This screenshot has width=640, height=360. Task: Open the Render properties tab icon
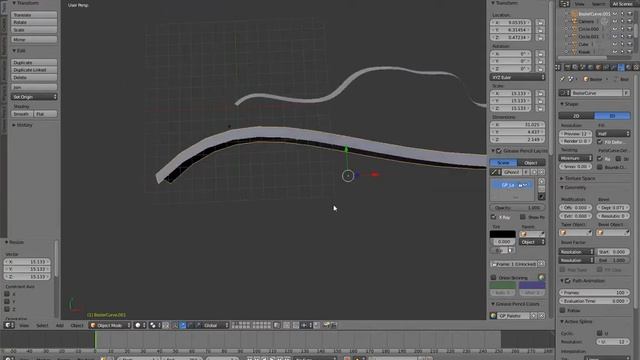point(567,67)
